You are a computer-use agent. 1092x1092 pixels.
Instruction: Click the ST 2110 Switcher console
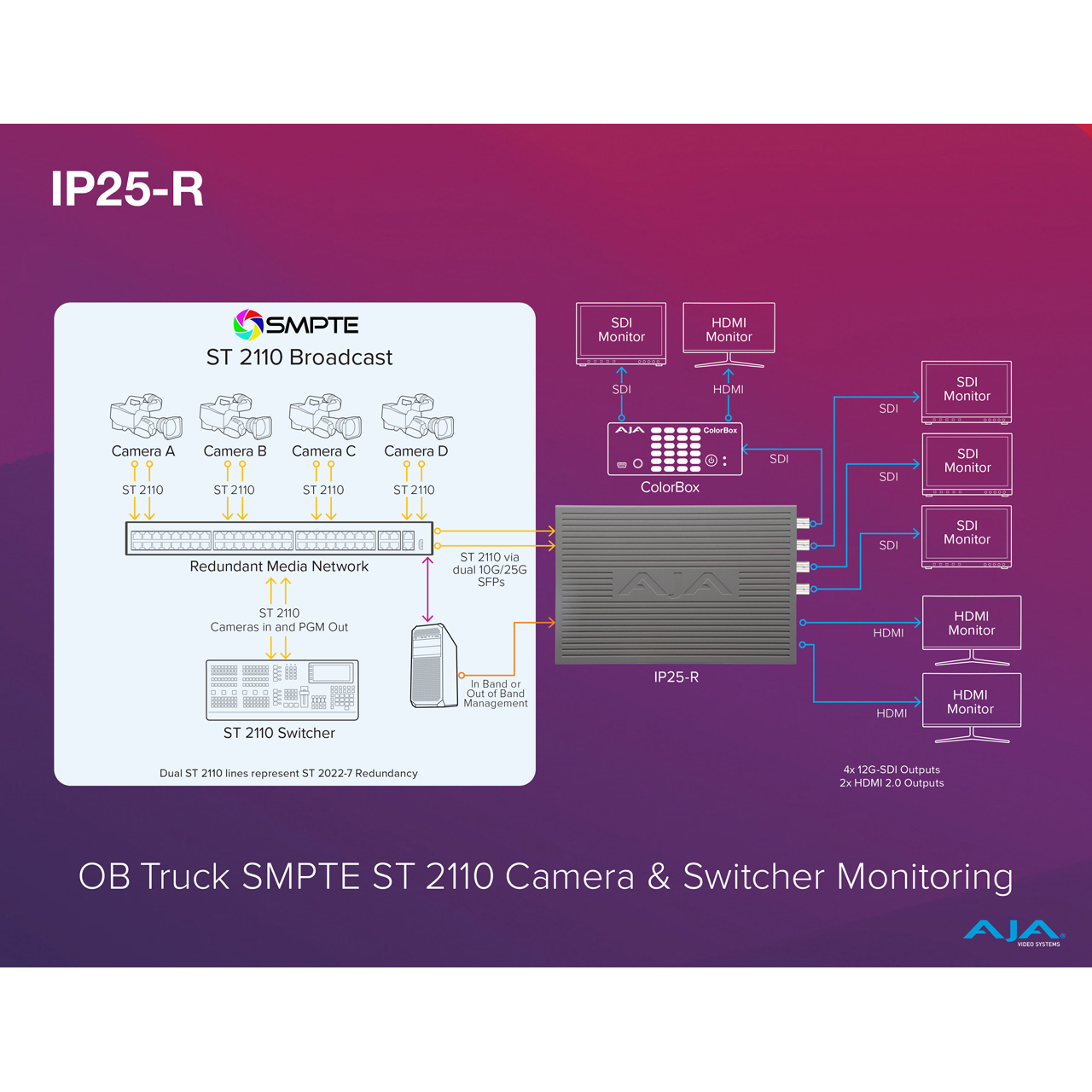coord(282,690)
